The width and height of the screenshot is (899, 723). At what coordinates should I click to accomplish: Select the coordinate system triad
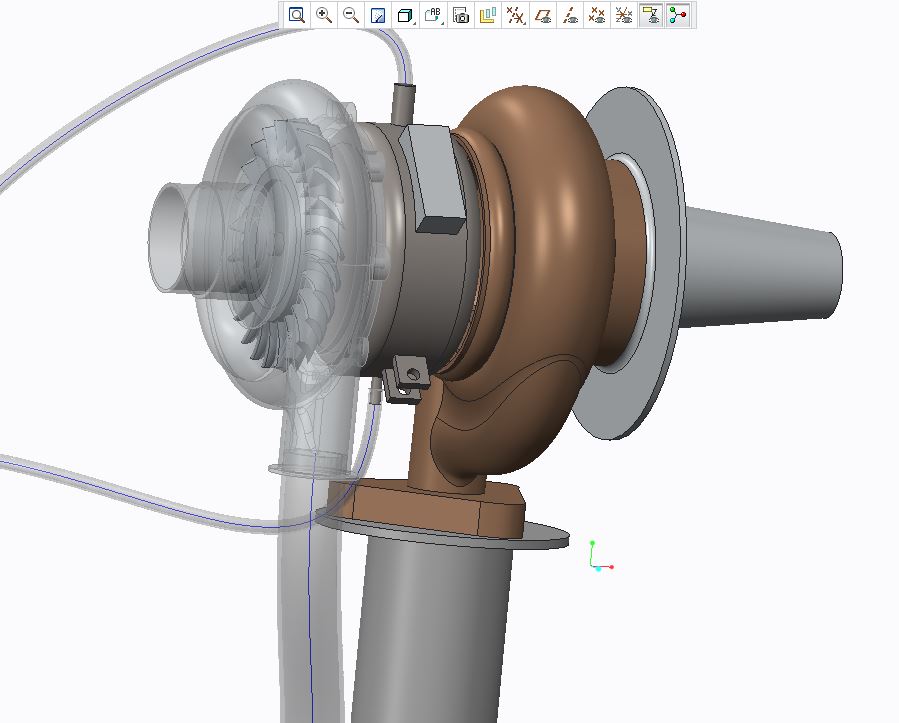(601, 556)
